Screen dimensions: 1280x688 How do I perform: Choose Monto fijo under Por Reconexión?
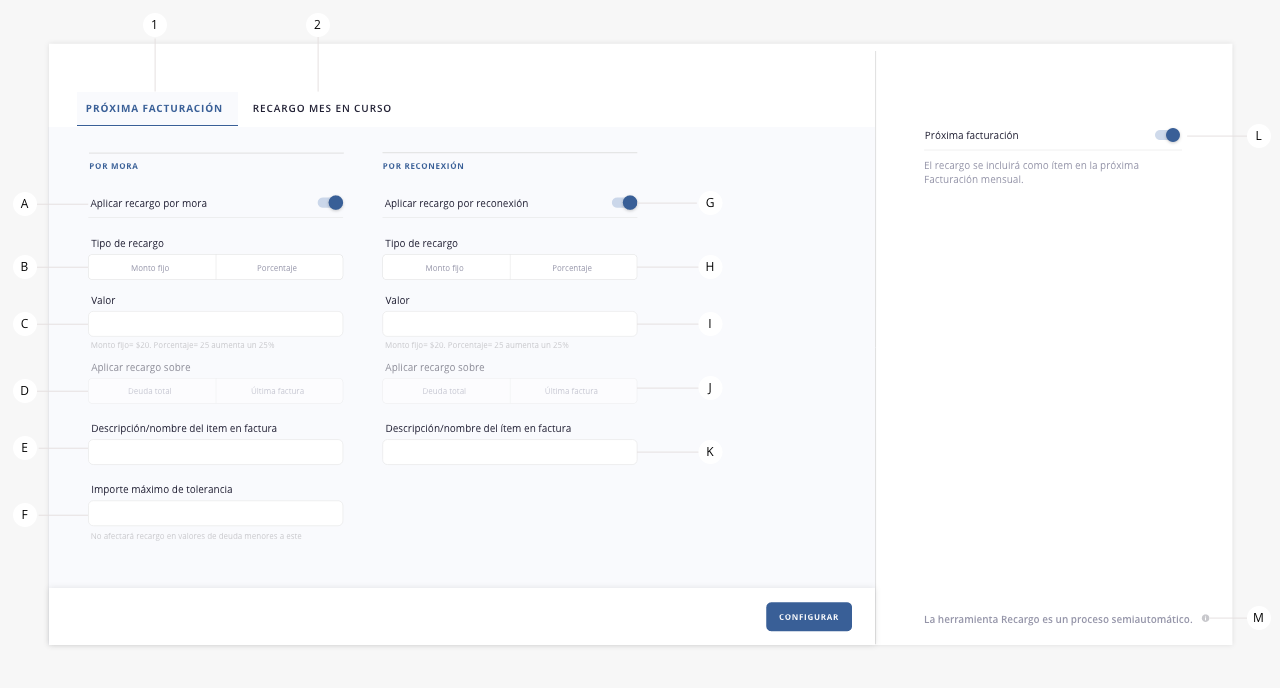point(446,267)
